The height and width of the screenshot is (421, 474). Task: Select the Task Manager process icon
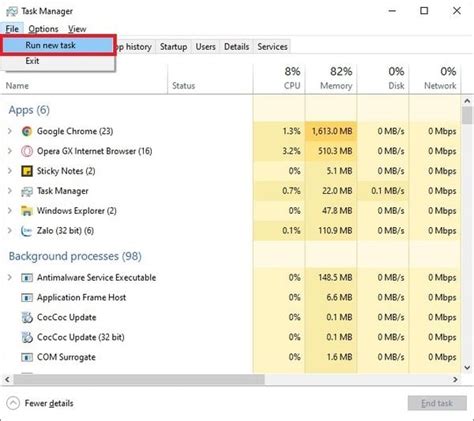point(27,191)
